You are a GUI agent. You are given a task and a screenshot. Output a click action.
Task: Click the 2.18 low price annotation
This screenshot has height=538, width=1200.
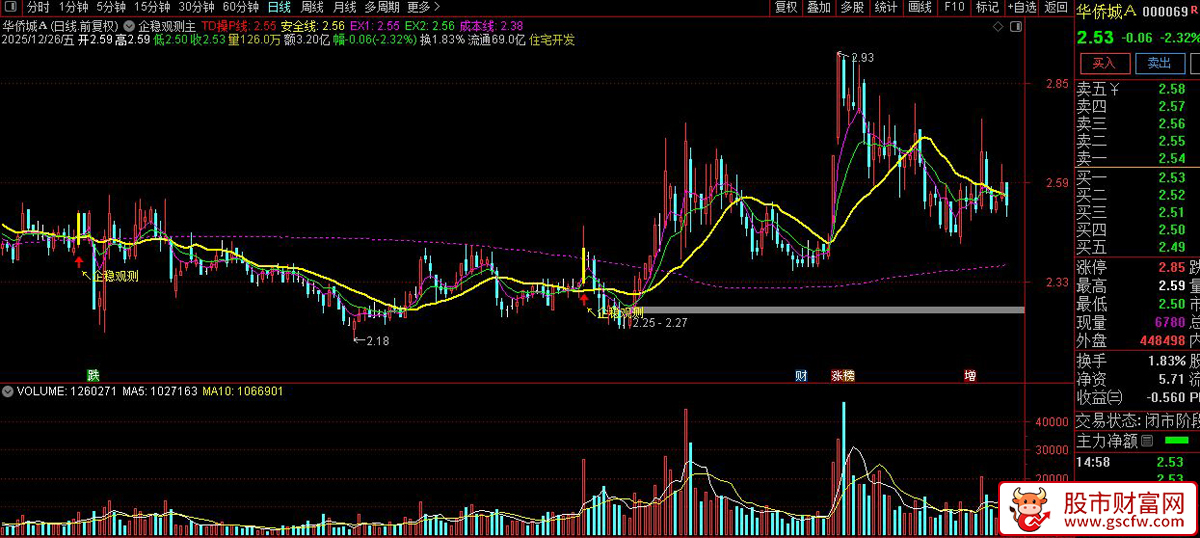(377, 341)
